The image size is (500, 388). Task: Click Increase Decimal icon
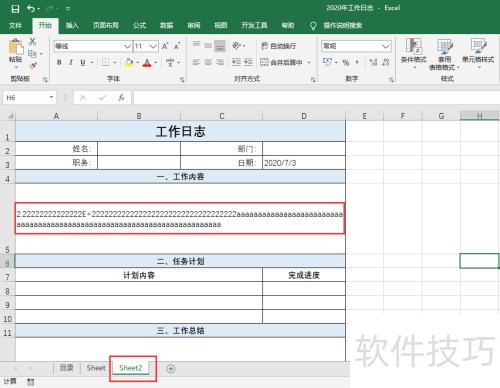pyautogui.click(x=374, y=62)
